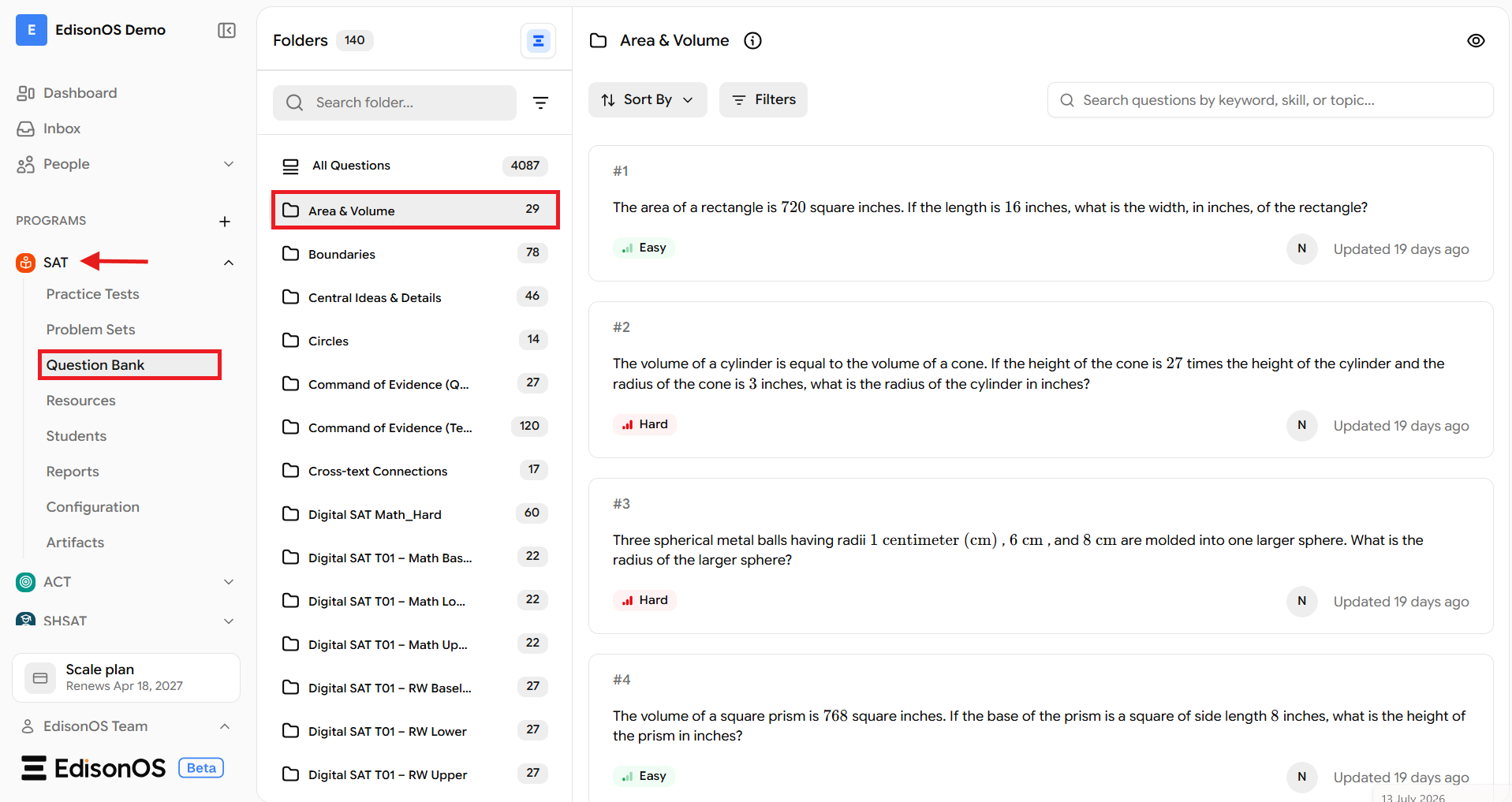Image resolution: width=1512 pixels, height=802 pixels.
Task: Click the N avatar on question #1
Action: [x=1302, y=248]
